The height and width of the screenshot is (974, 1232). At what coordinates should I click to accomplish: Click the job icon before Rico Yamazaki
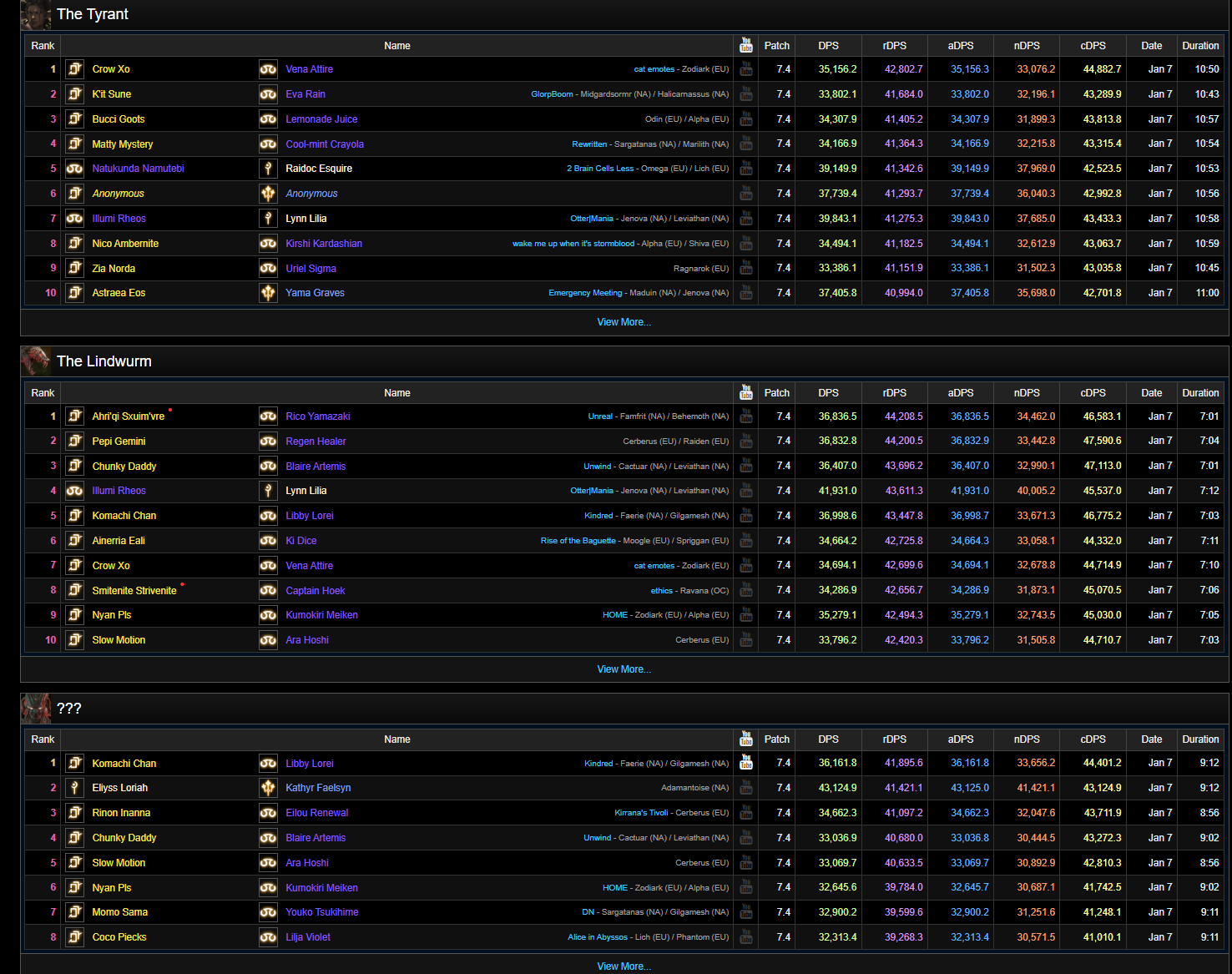click(x=268, y=416)
